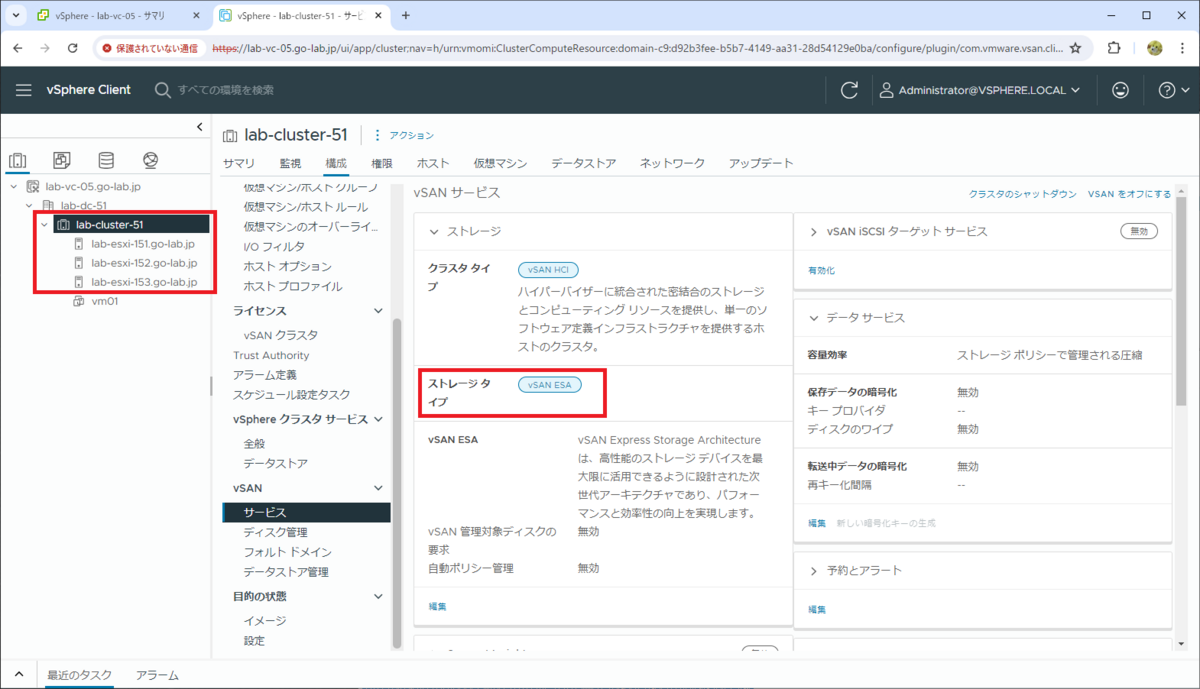Open the 監視 tab

pyautogui.click(x=290, y=163)
